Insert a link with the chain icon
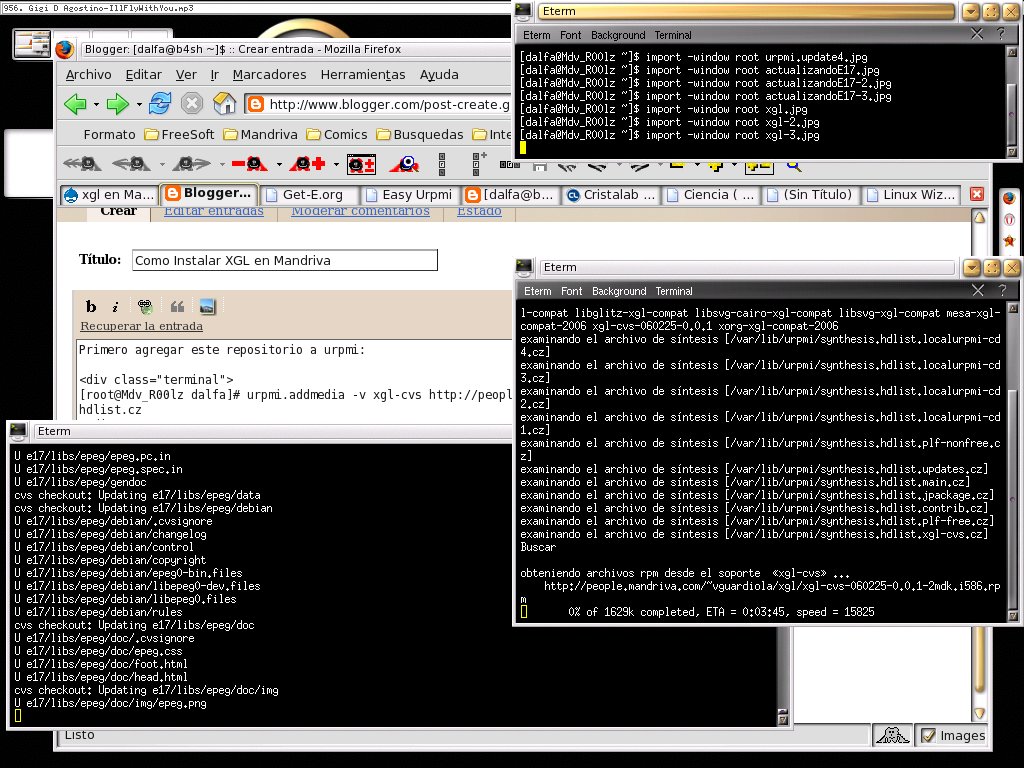This screenshot has height=768, width=1024. (x=145, y=306)
